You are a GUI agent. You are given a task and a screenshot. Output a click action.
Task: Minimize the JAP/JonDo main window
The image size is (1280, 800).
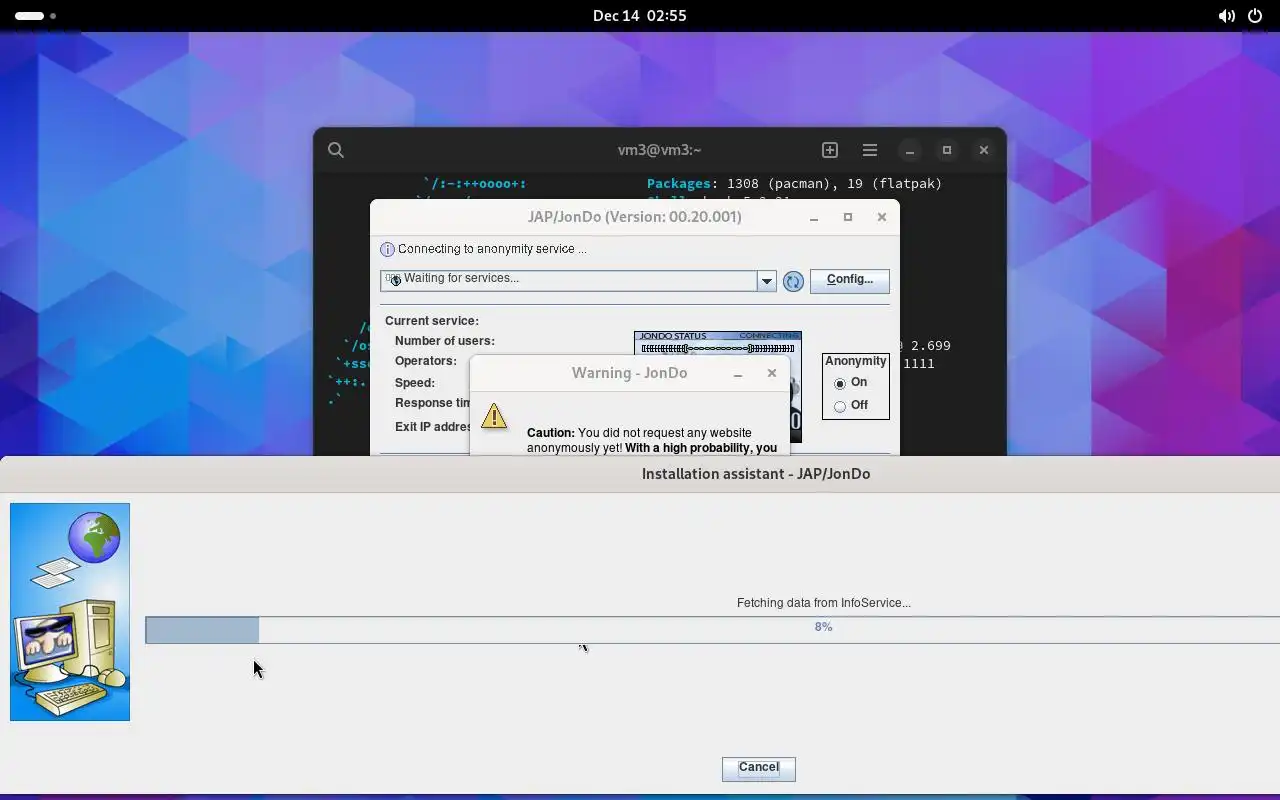(814, 218)
